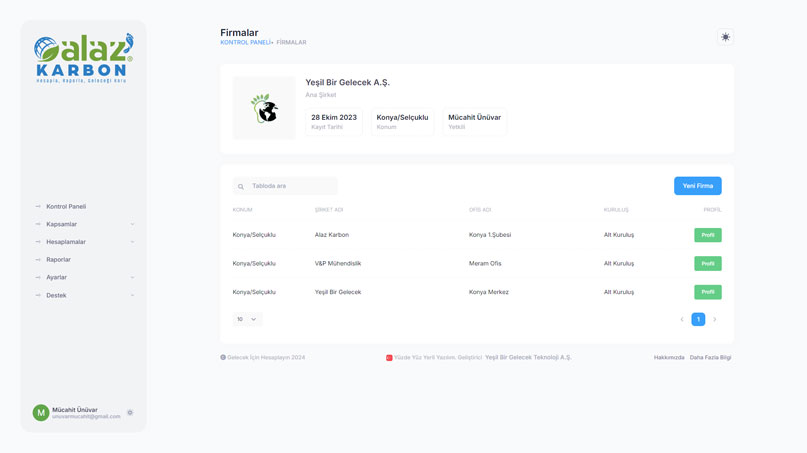Expand the Hesaplamalar sidebar menu
The width and height of the screenshot is (807, 453).
click(85, 241)
